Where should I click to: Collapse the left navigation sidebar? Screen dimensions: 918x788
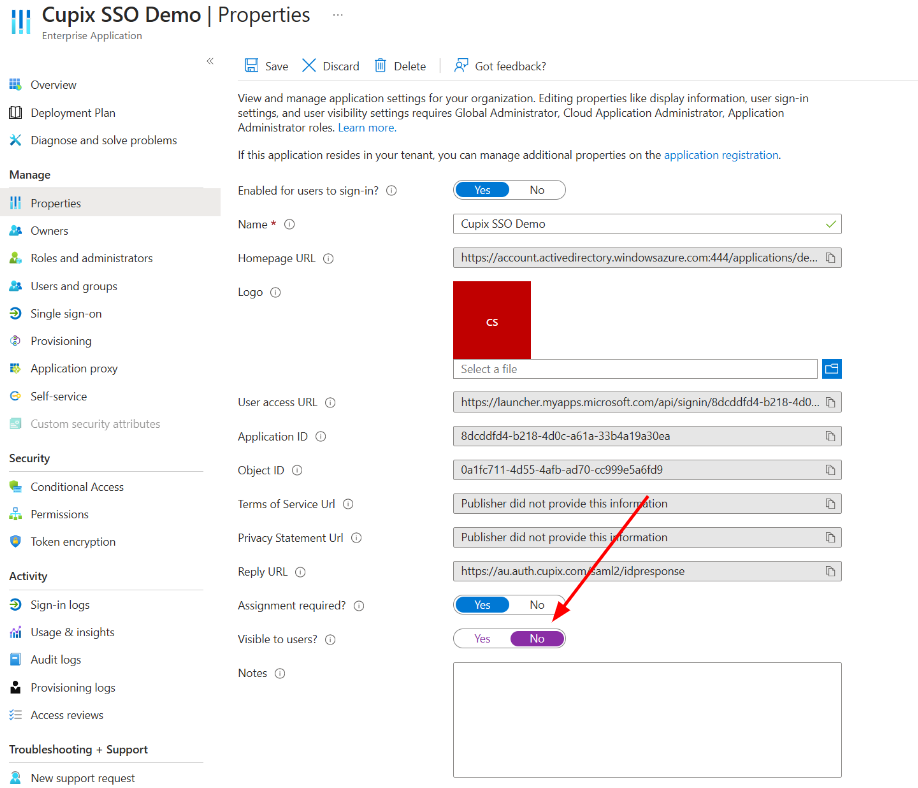coord(210,61)
